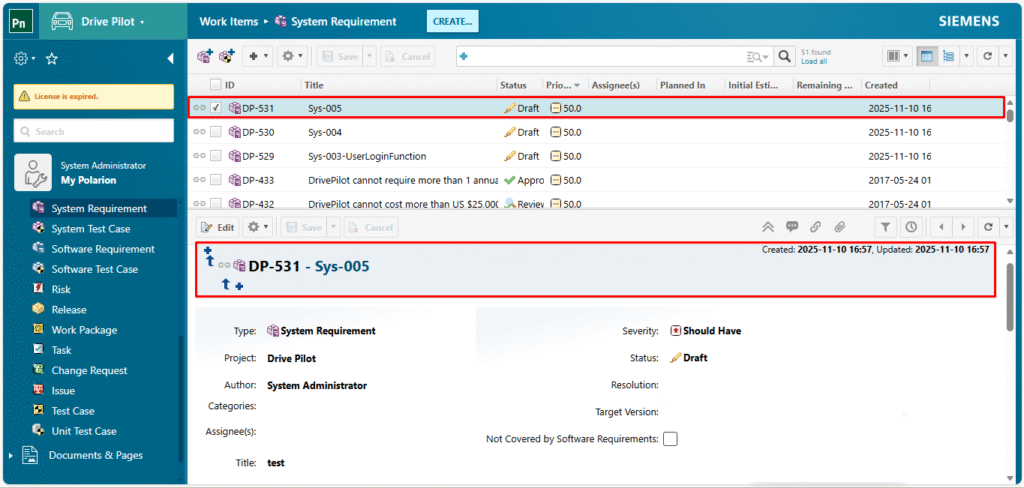Open the comments speech bubble icon
The image size is (1024, 488).
point(792,227)
